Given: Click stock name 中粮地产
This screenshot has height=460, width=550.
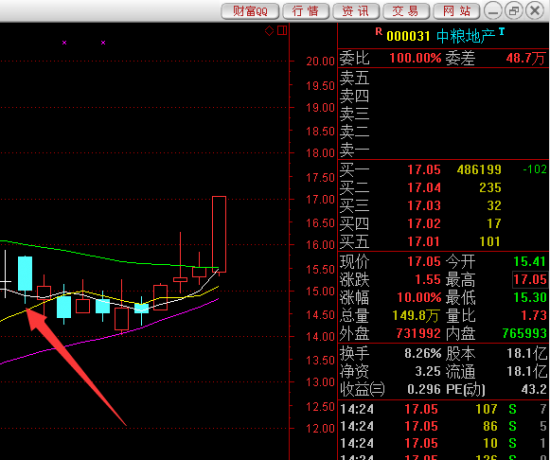Looking at the screenshot, I should (465, 36).
